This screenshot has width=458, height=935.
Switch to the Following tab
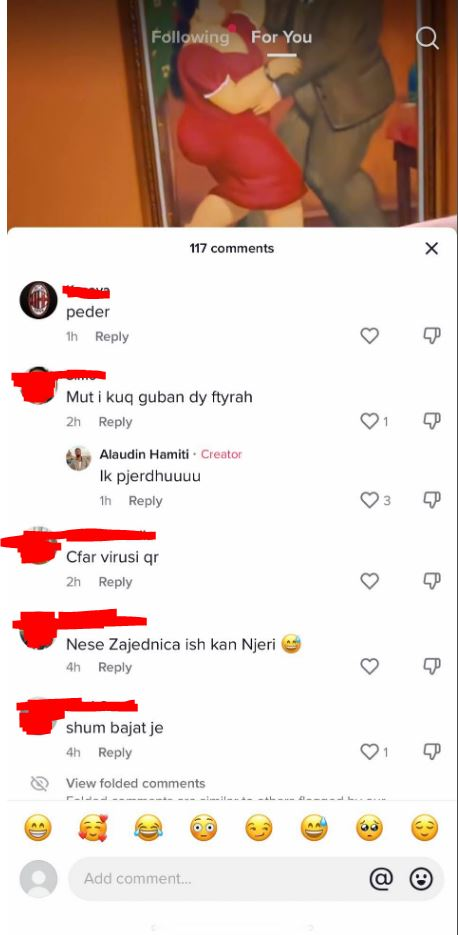pos(190,37)
